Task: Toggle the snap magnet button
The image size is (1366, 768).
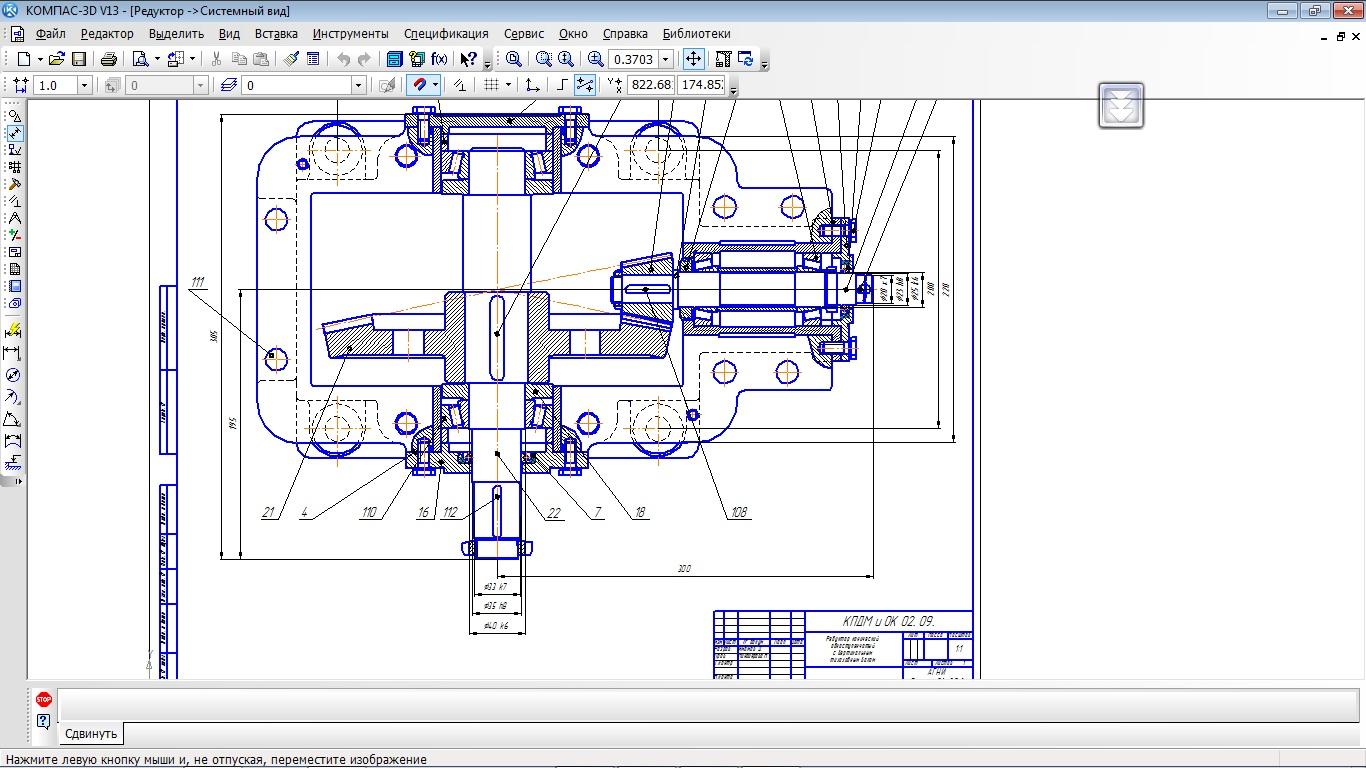Action: [x=420, y=85]
